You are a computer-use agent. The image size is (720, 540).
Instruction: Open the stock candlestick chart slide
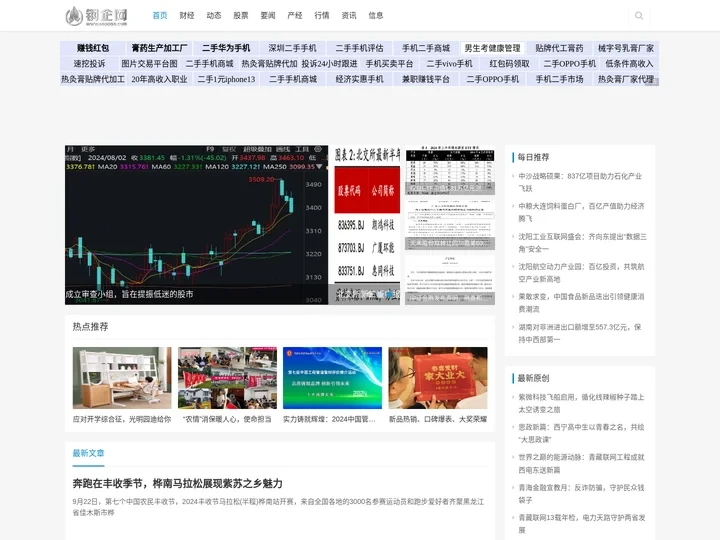197,225
